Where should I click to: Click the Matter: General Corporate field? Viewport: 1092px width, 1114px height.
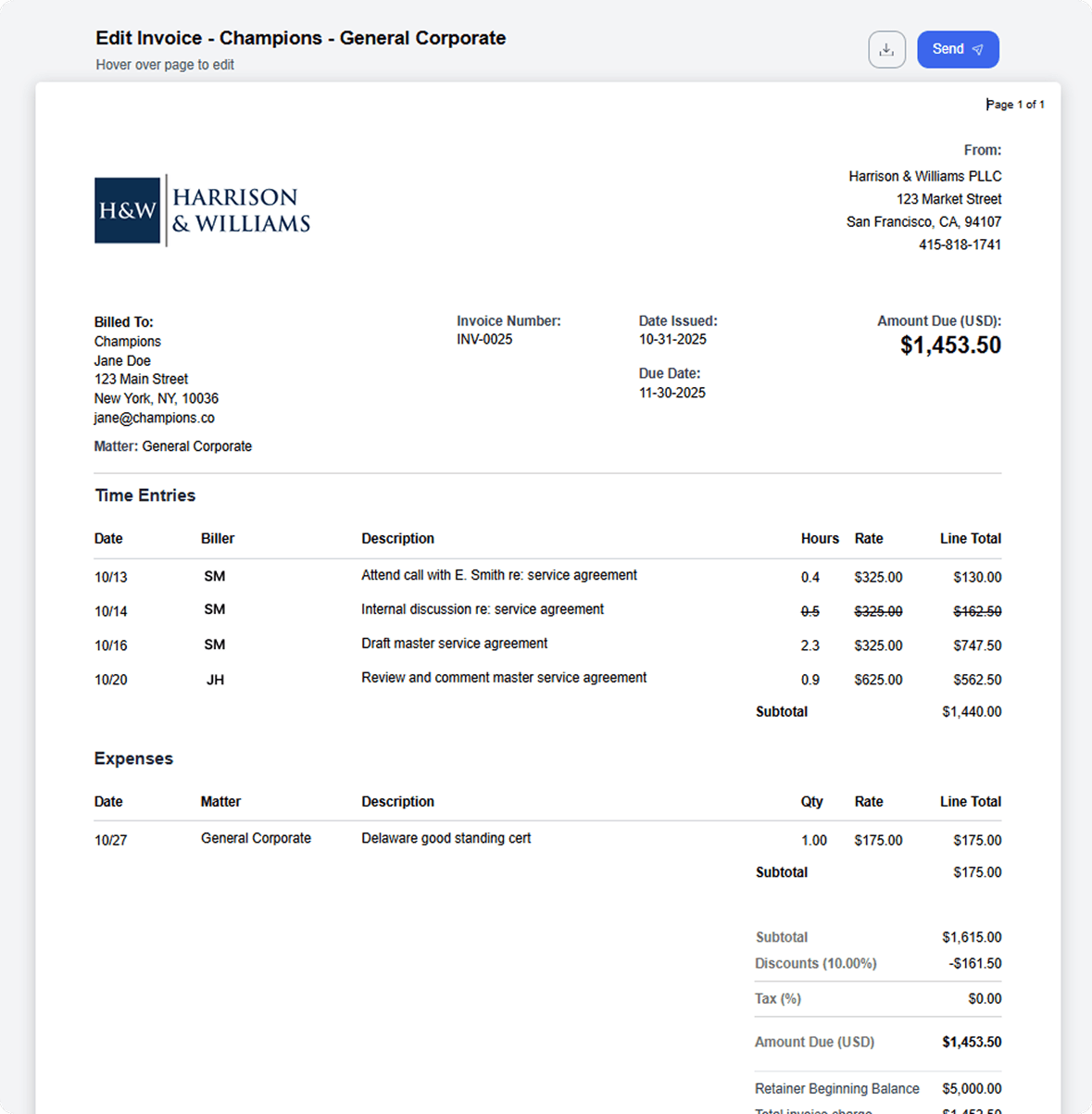tap(172, 445)
